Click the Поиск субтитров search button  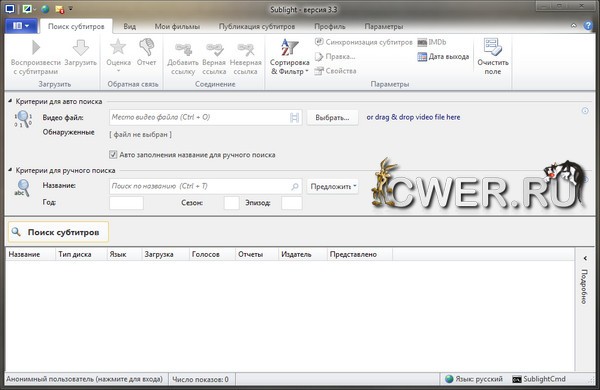pyautogui.click(x=59, y=232)
